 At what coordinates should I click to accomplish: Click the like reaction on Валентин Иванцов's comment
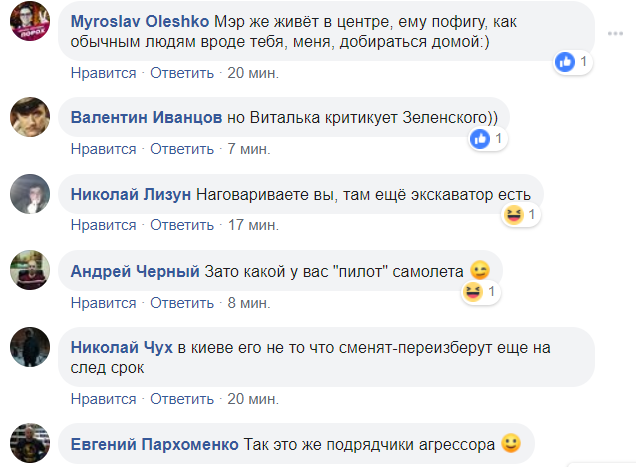(482, 139)
